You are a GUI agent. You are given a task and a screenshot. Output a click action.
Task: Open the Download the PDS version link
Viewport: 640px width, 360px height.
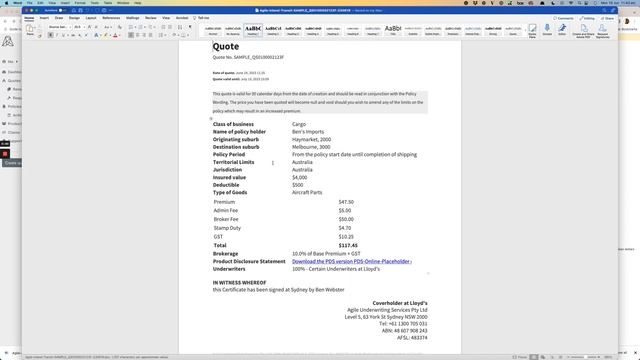(x=352, y=261)
